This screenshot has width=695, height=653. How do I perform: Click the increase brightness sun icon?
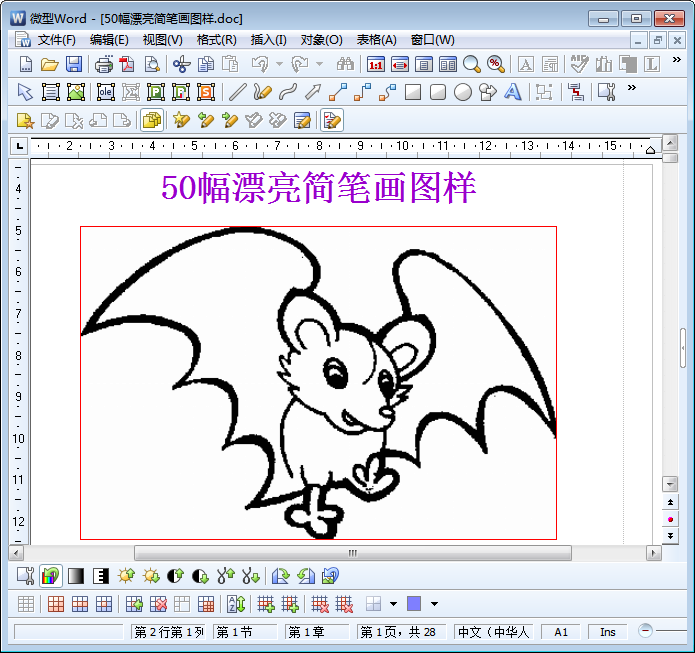126,576
